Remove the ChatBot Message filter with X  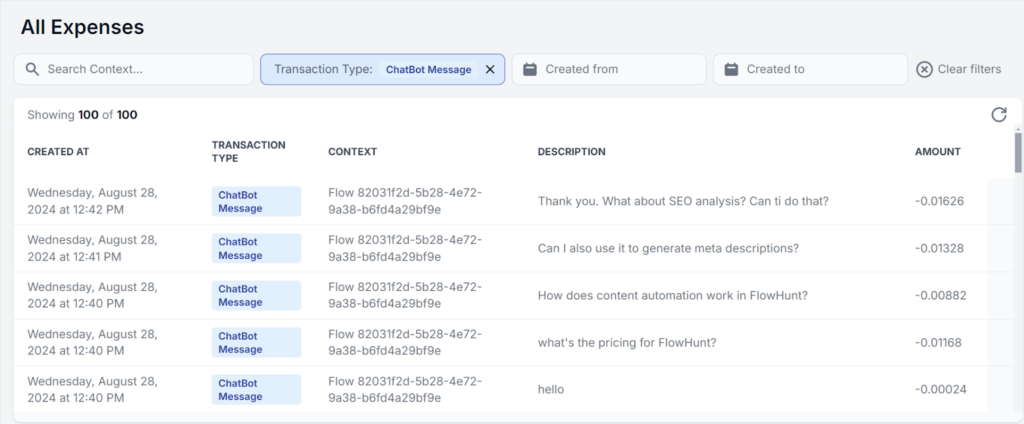[x=490, y=70]
